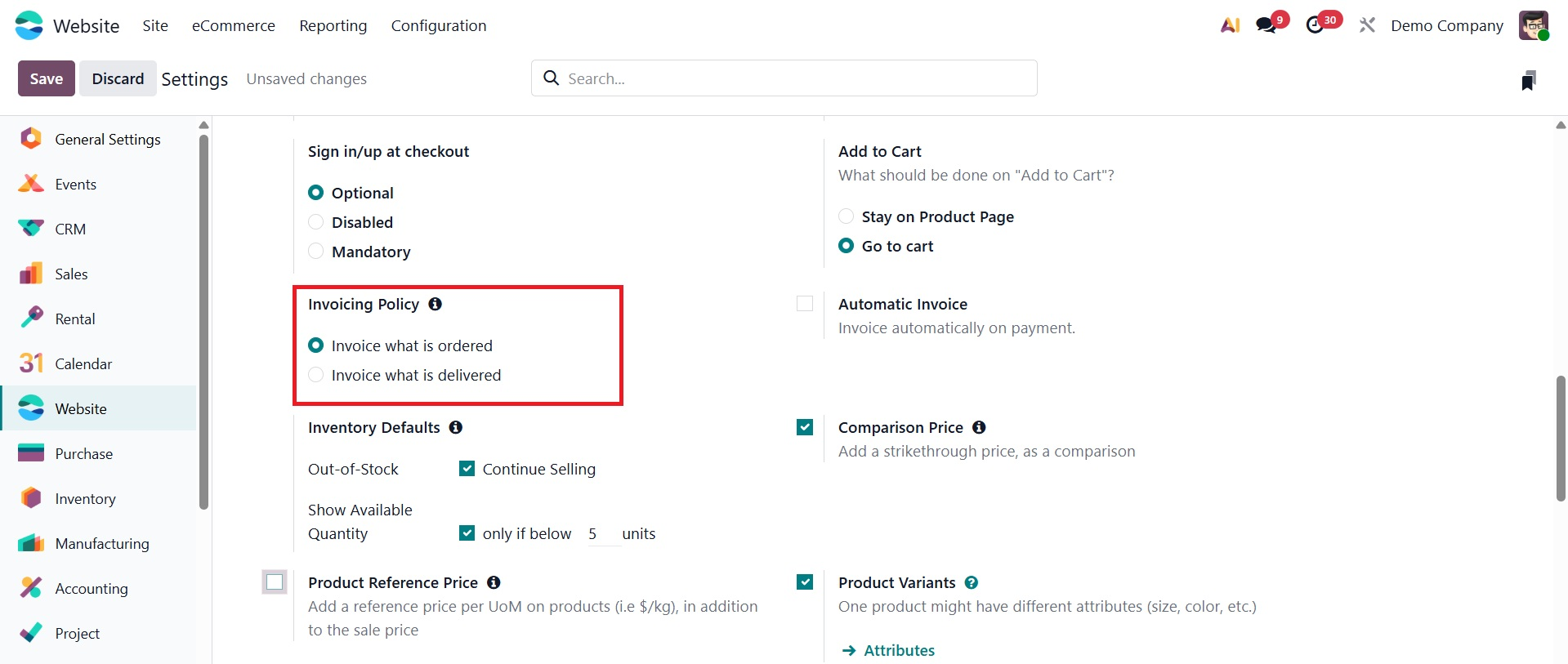Open the messages conversation icon
This screenshot has width=1568, height=664.
tap(1266, 25)
